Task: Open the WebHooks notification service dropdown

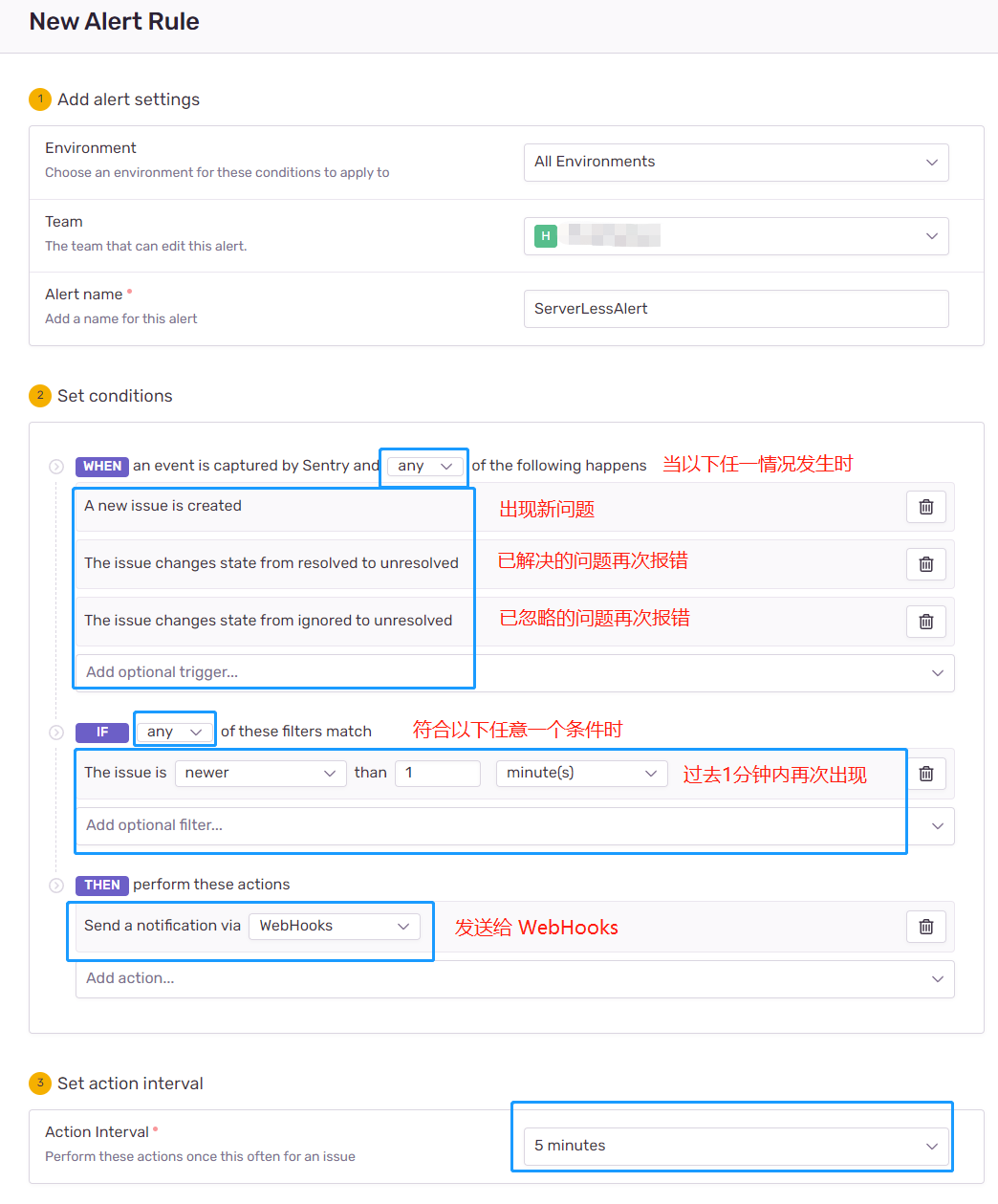Action: pos(334,927)
